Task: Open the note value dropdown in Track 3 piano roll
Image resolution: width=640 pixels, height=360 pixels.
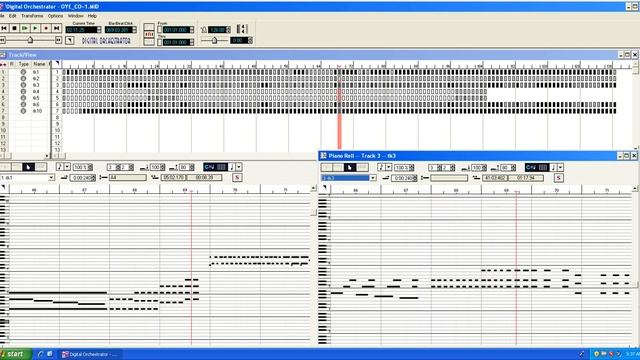Action: [389, 167]
